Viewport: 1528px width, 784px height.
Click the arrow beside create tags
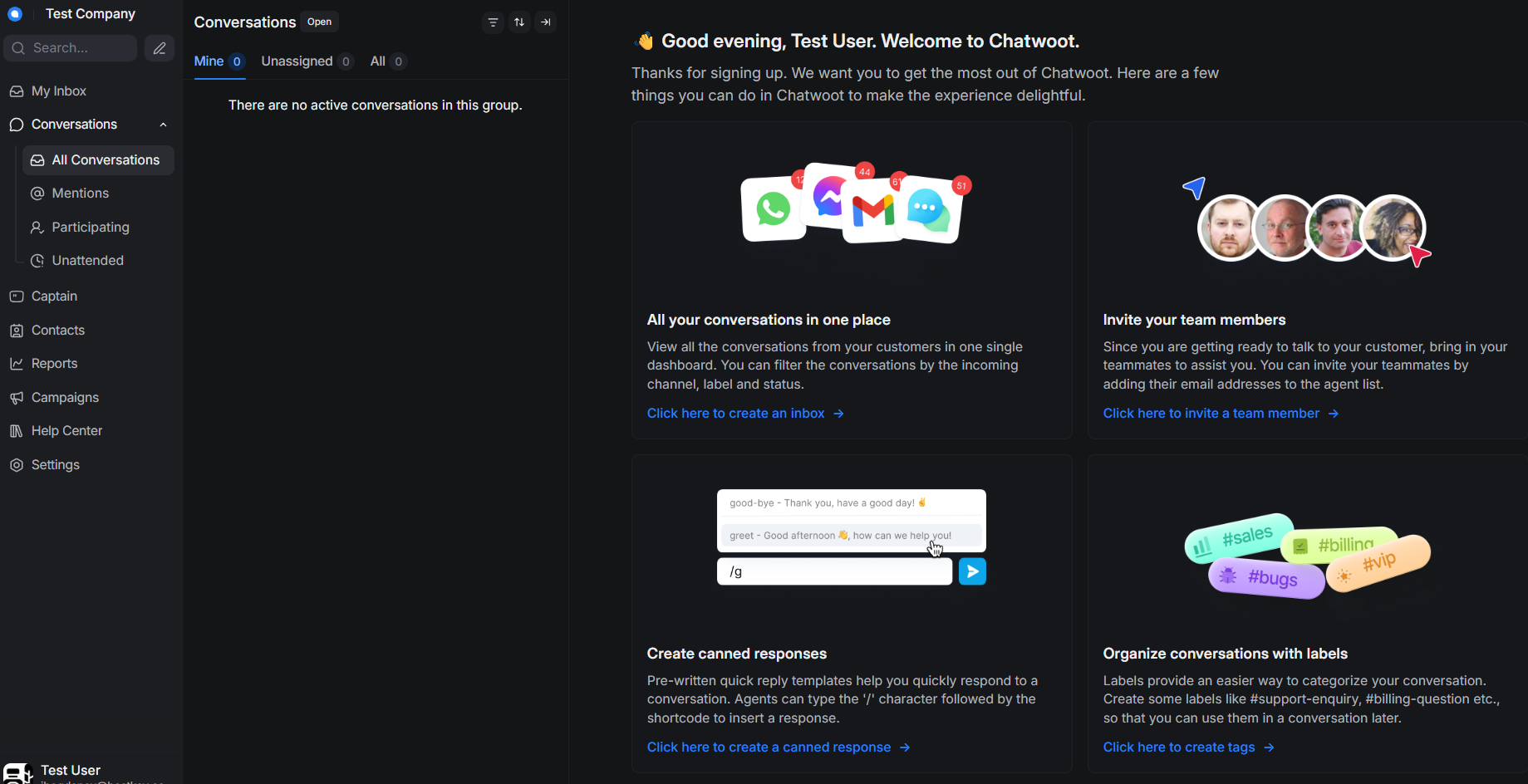[1269, 747]
